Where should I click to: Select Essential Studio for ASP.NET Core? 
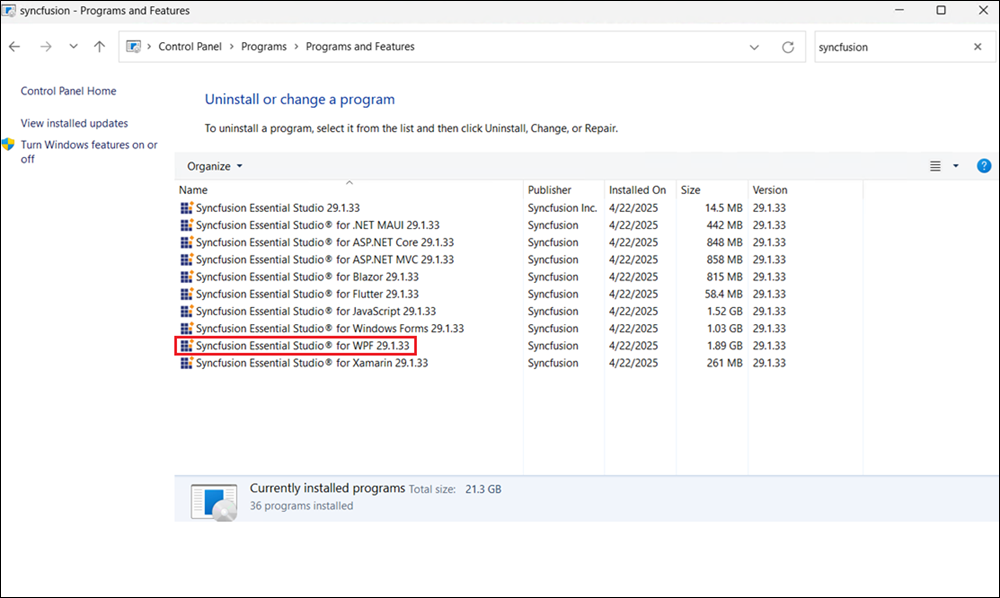click(325, 242)
